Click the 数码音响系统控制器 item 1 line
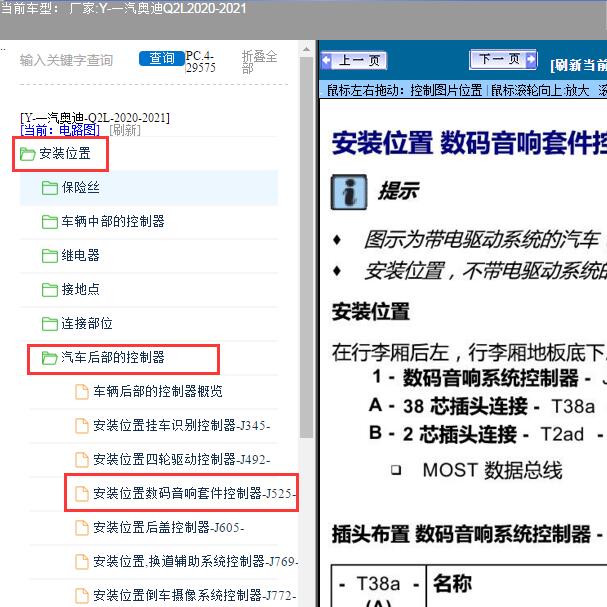607x607 pixels. [489, 377]
